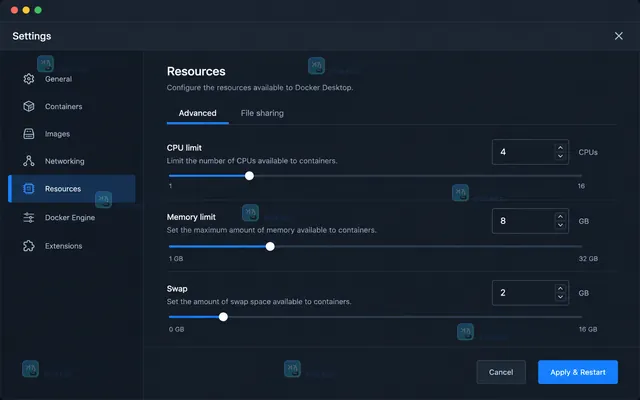This screenshot has width=640, height=400.
Task: Go to Networking settings
Action: [72, 161]
